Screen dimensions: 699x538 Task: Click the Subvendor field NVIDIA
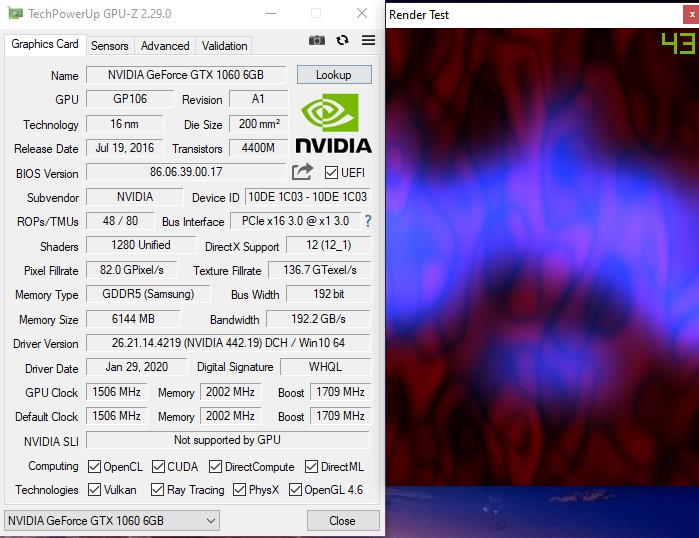point(135,197)
